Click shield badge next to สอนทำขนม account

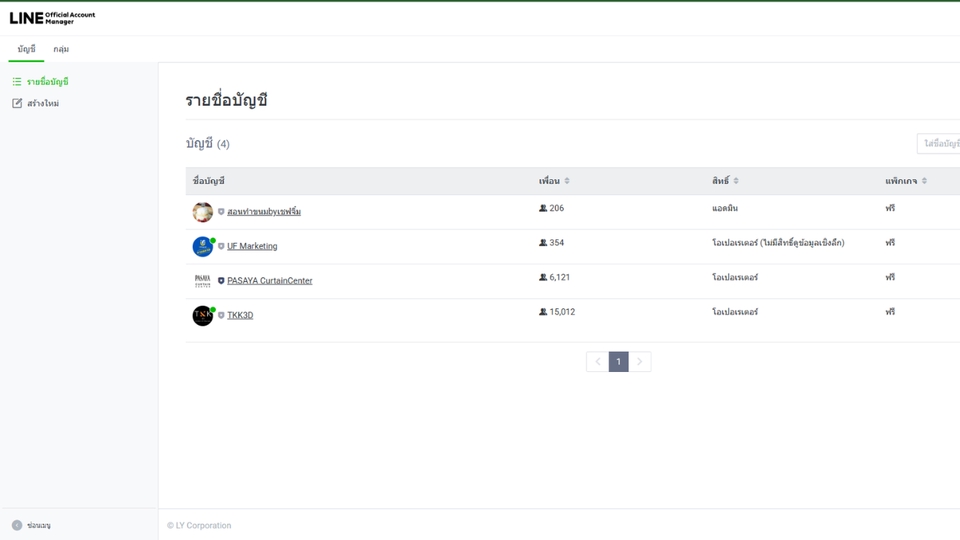[x=221, y=212]
